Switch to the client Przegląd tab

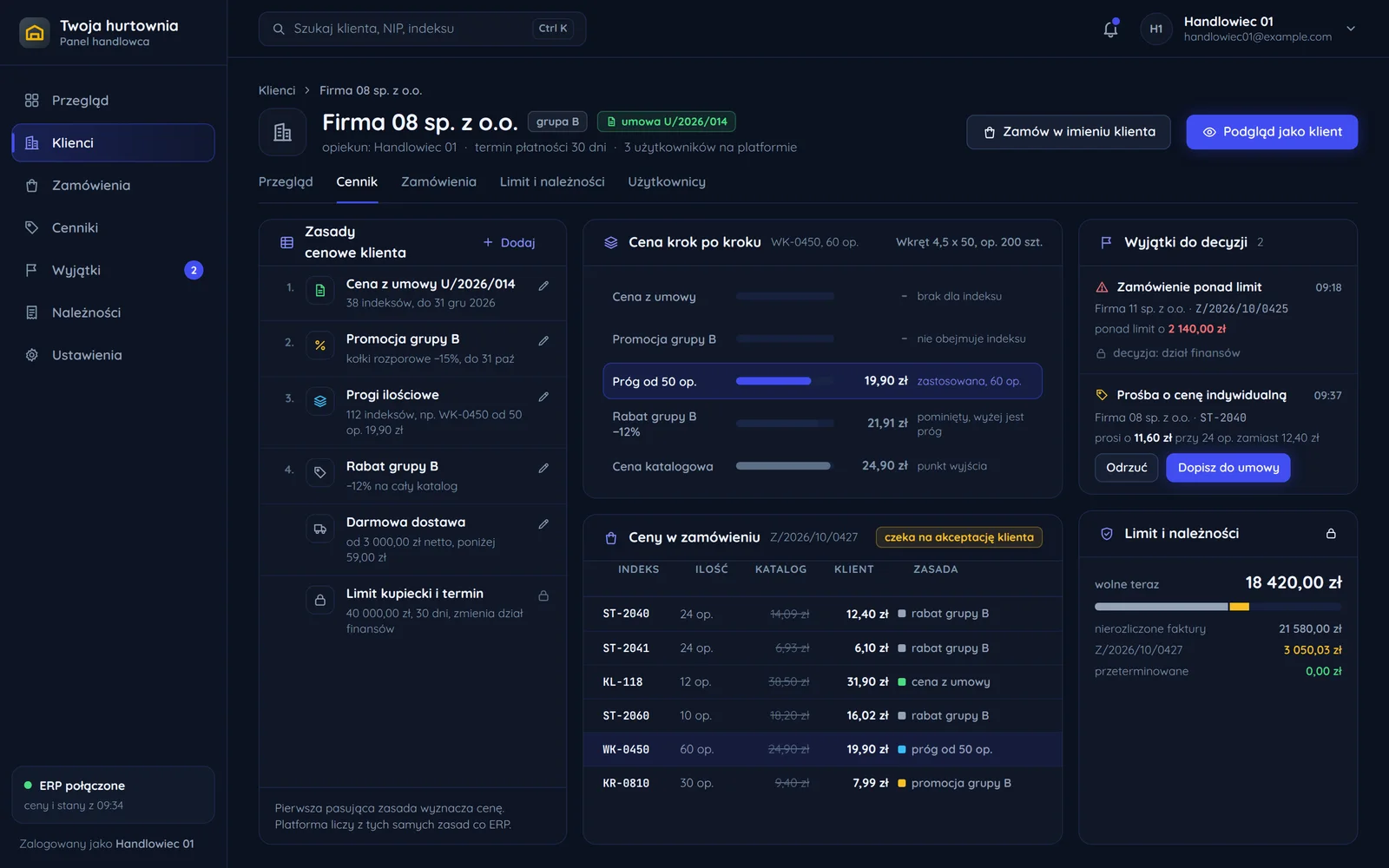click(286, 182)
